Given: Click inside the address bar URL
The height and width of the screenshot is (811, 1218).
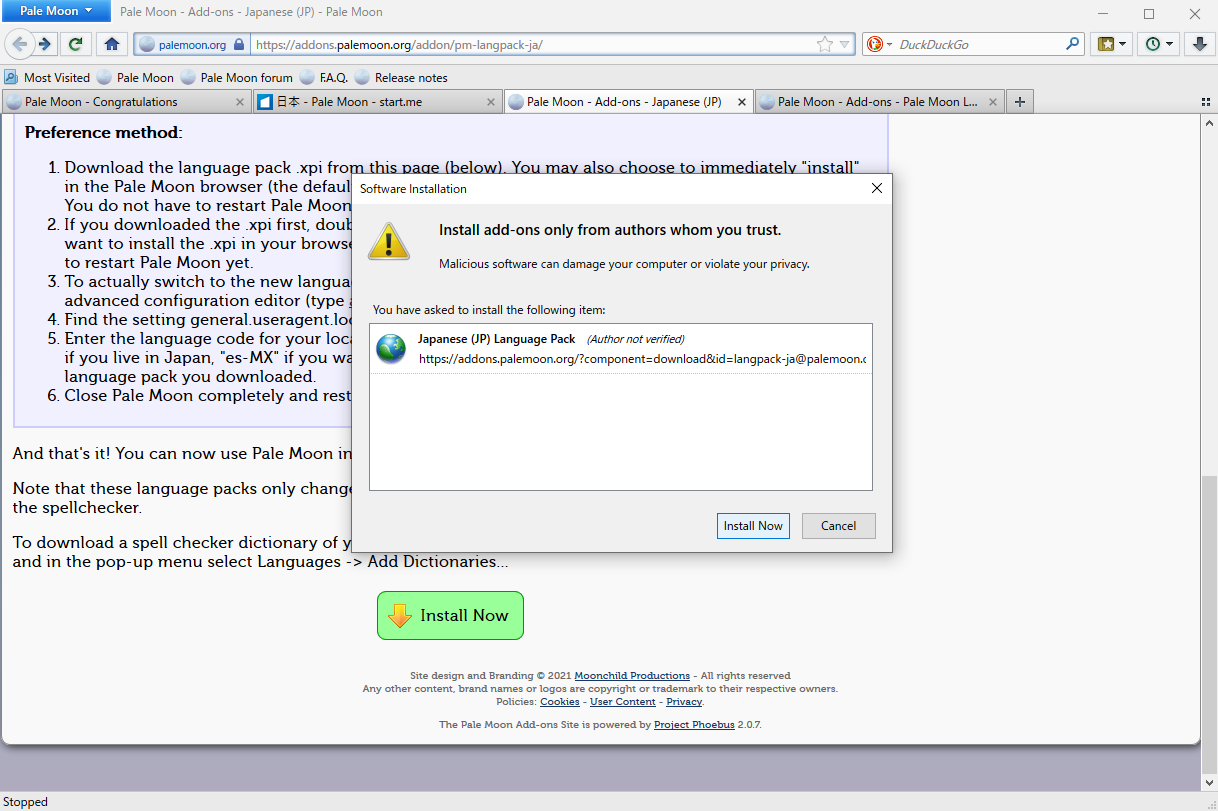Looking at the screenshot, I should 530,44.
